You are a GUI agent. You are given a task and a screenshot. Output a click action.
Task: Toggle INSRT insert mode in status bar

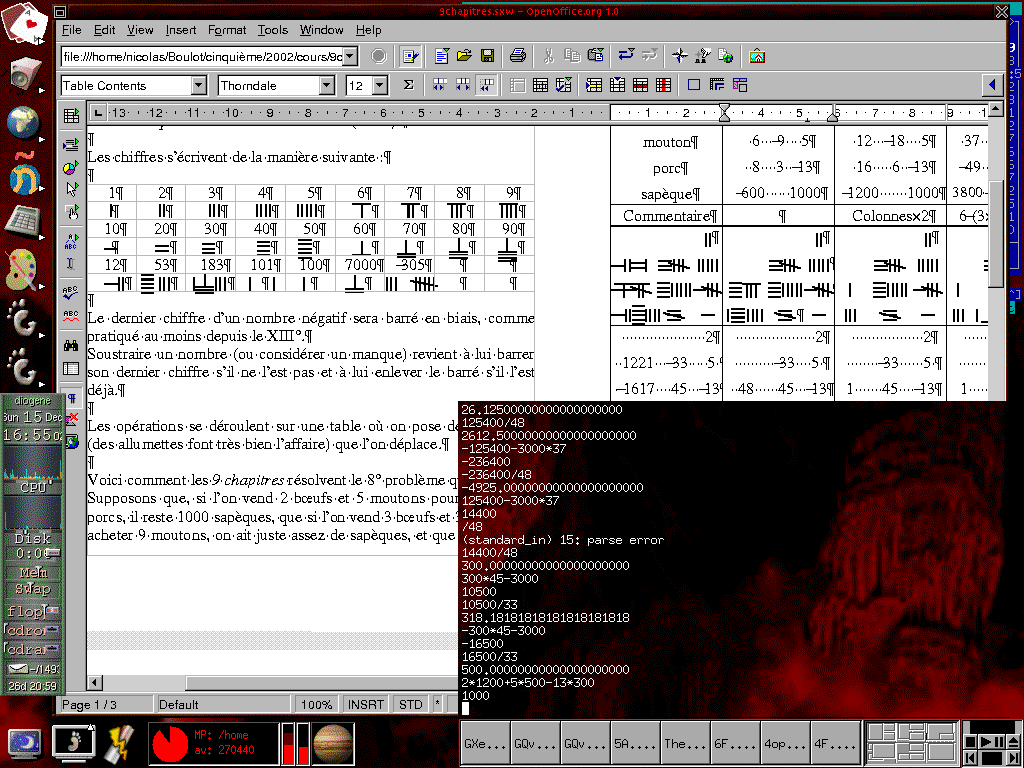coord(366,705)
